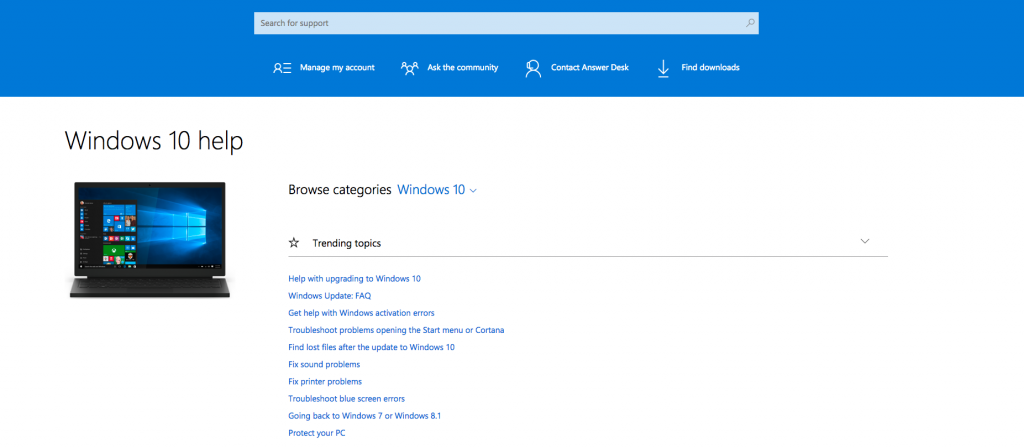Open Going back to Windows 7 link
1024x448 pixels.
point(364,415)
